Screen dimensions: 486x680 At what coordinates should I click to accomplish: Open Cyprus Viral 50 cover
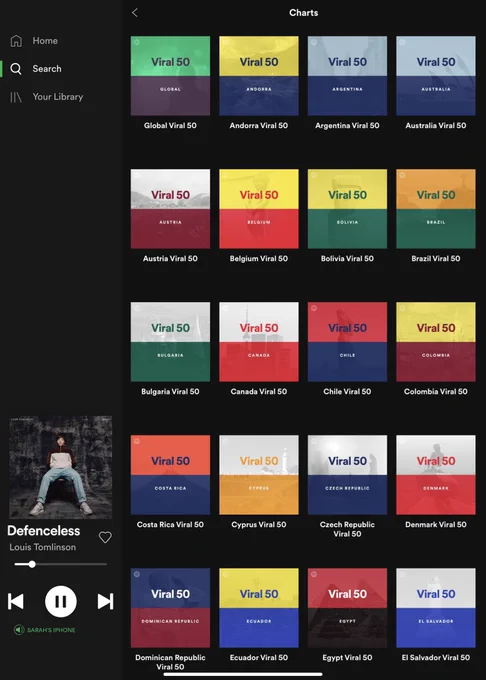[259, 475]
